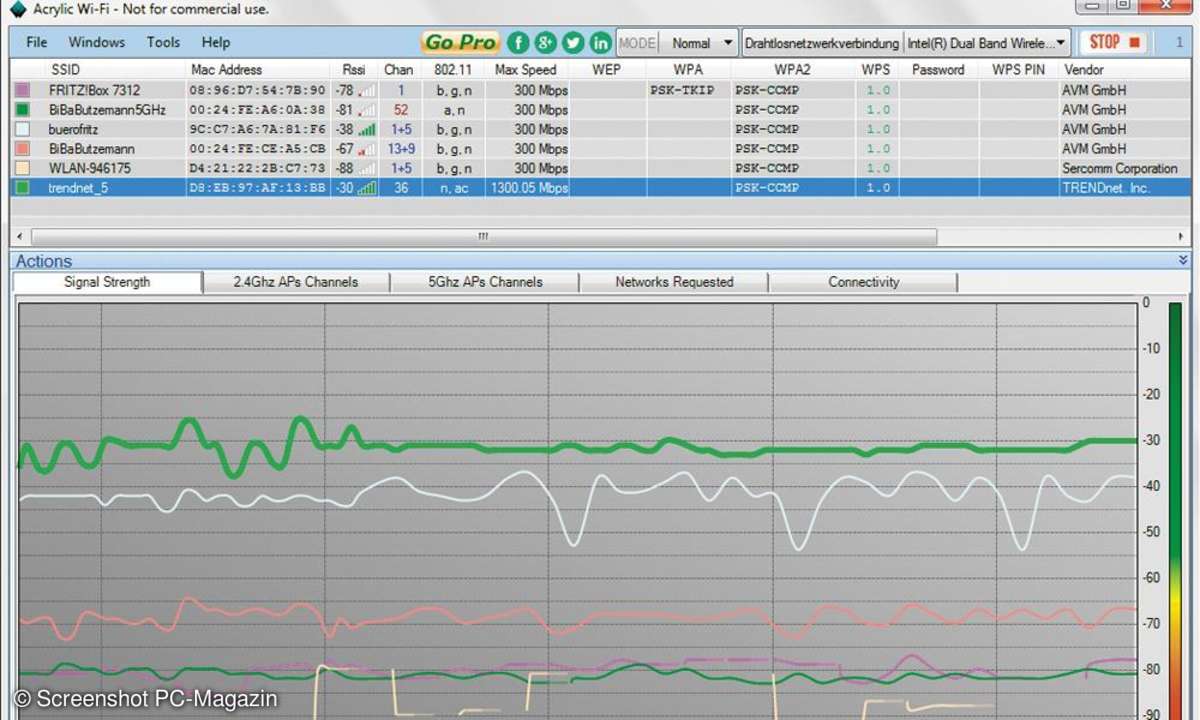Image resolution: width=1200 pixels, height=720 pixels.
Task: Open the Normal mode dropdown
Action: coord(699,43)
